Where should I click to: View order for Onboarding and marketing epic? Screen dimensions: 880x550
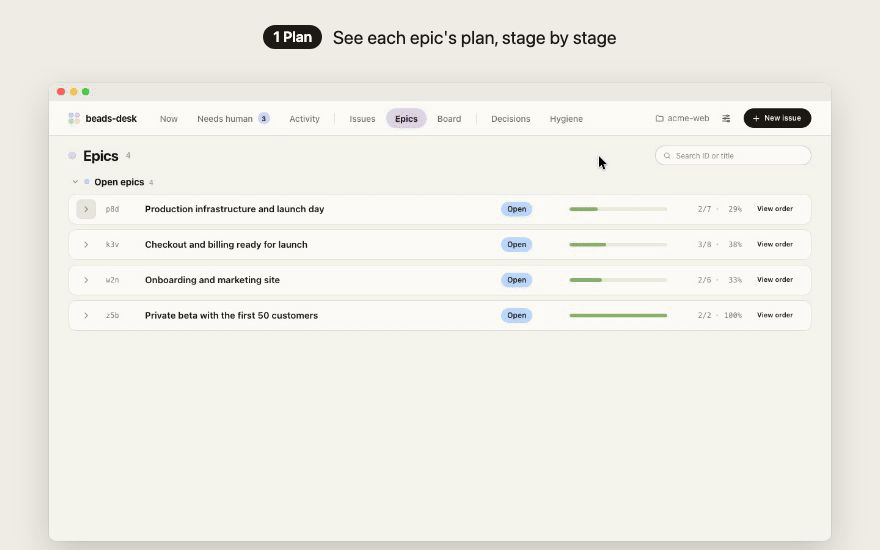tap(774, 279)
